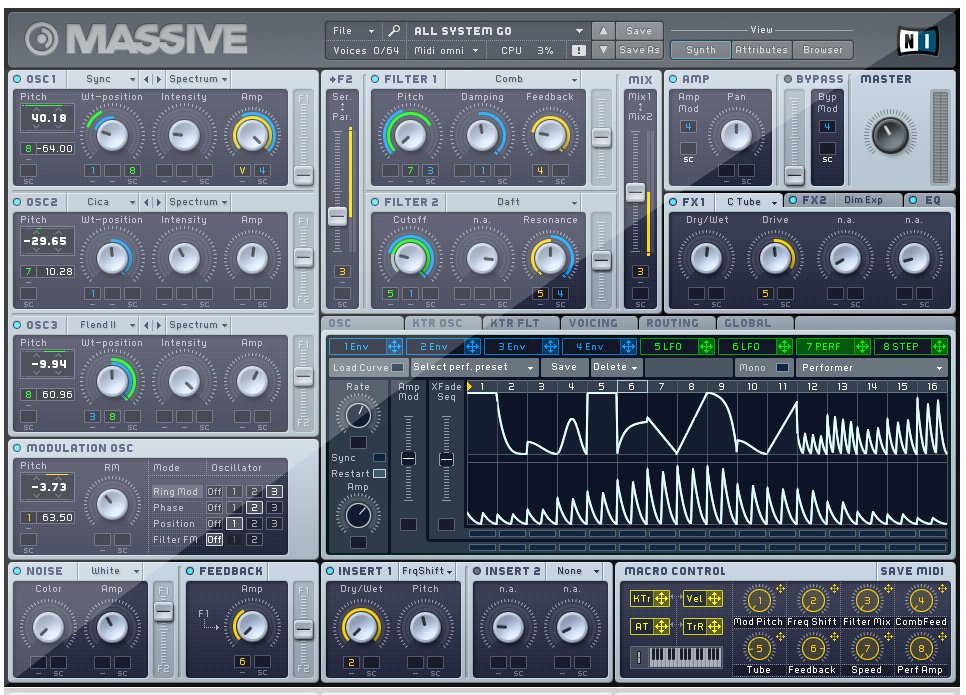Open Insert 1 FrqShift effect dropdown
The image size is (966, 695).
coord(427,571)
